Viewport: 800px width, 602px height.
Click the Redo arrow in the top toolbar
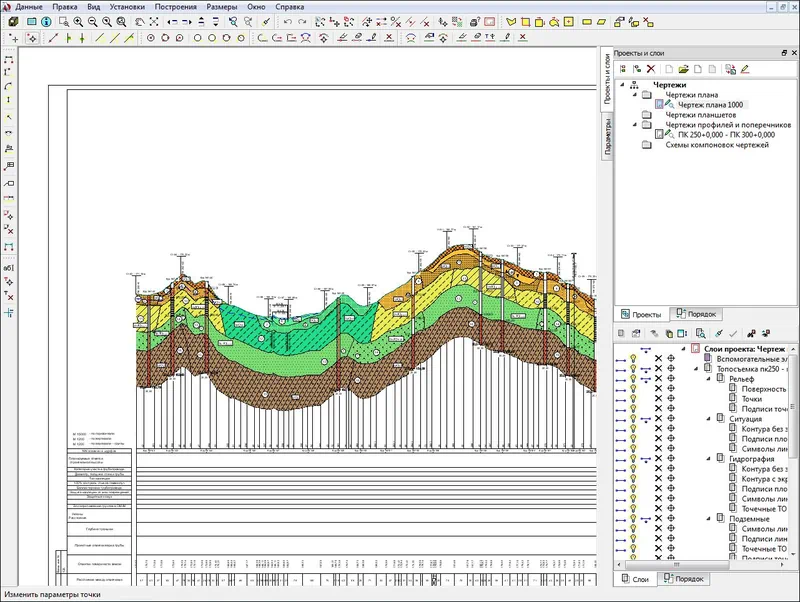303,21
